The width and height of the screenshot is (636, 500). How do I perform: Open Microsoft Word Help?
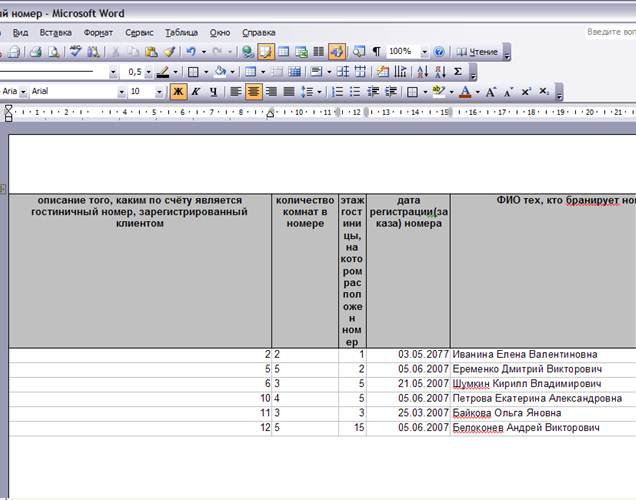pyautogui.click(x=439, y=52)
